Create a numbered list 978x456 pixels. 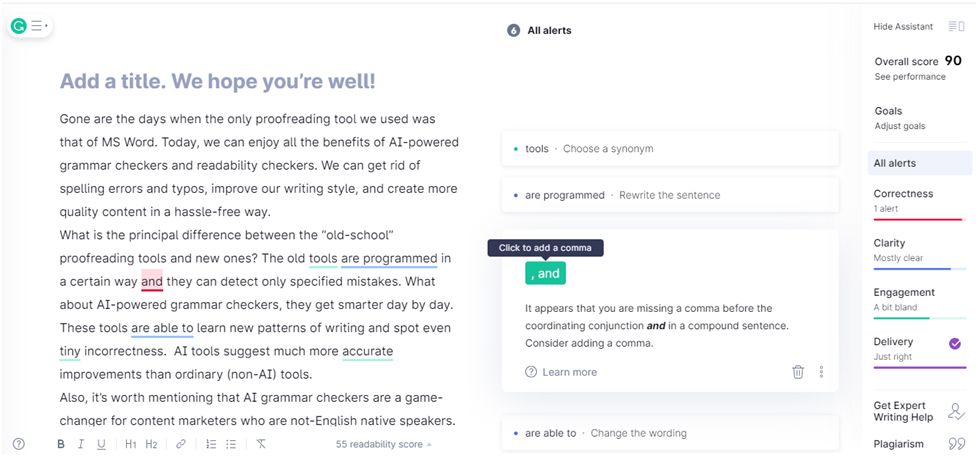point(211,444)
